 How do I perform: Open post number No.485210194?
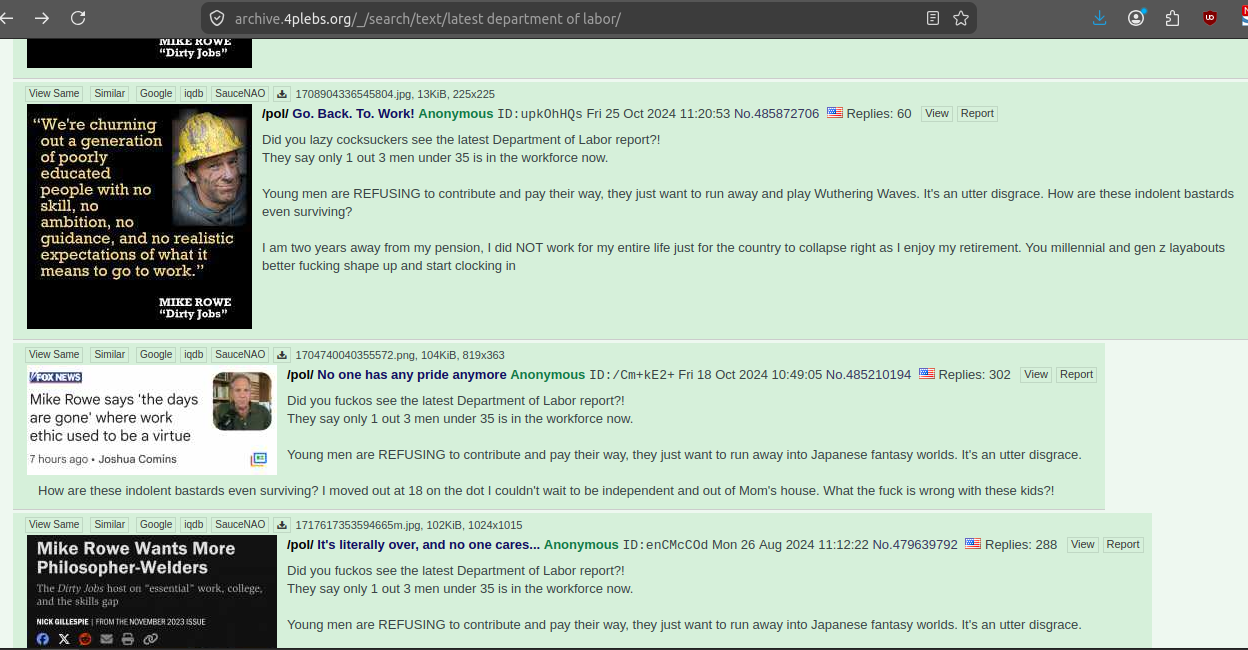(x=869, y=374)
